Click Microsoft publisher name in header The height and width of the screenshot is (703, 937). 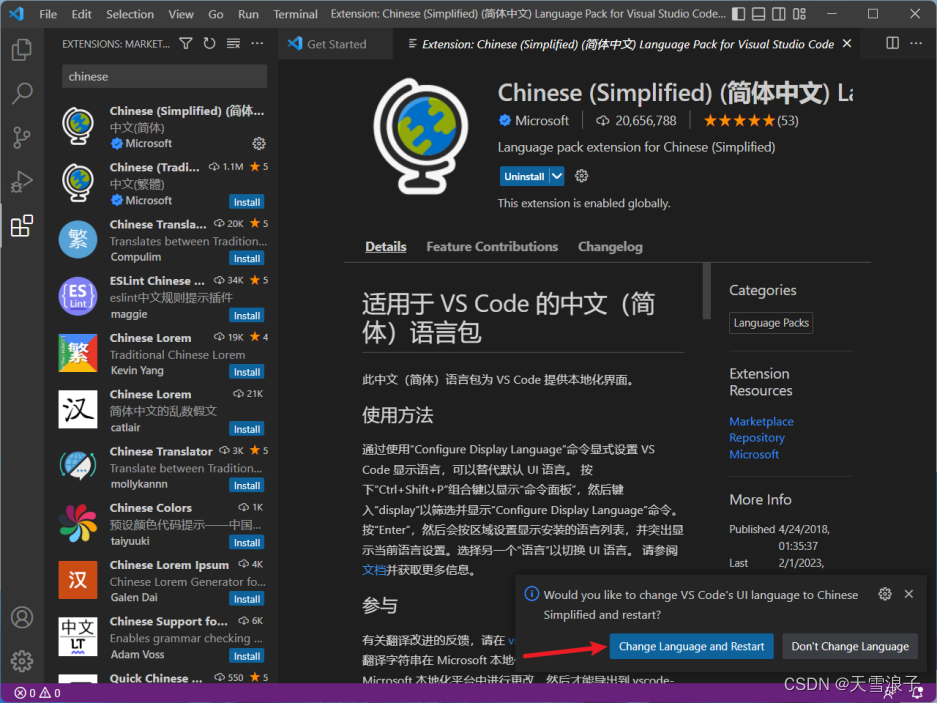[x=541, y=121]
